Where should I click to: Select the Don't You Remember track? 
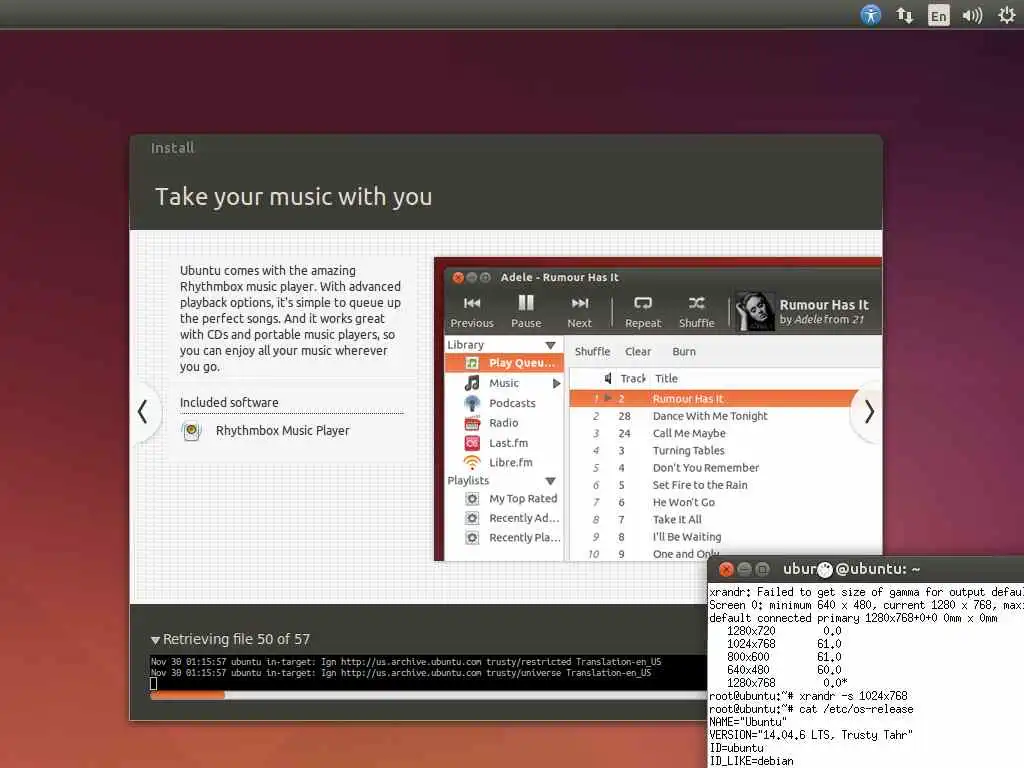[725, 468]
